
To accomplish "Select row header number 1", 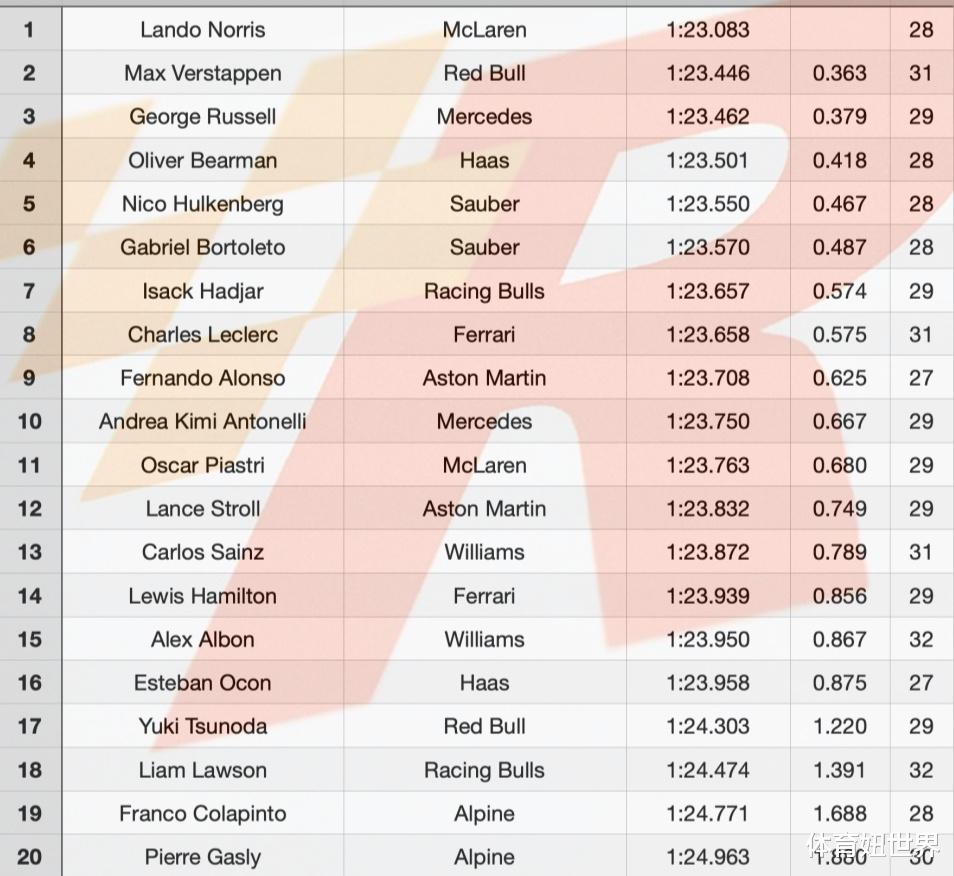I will click(x=29, y=30).
